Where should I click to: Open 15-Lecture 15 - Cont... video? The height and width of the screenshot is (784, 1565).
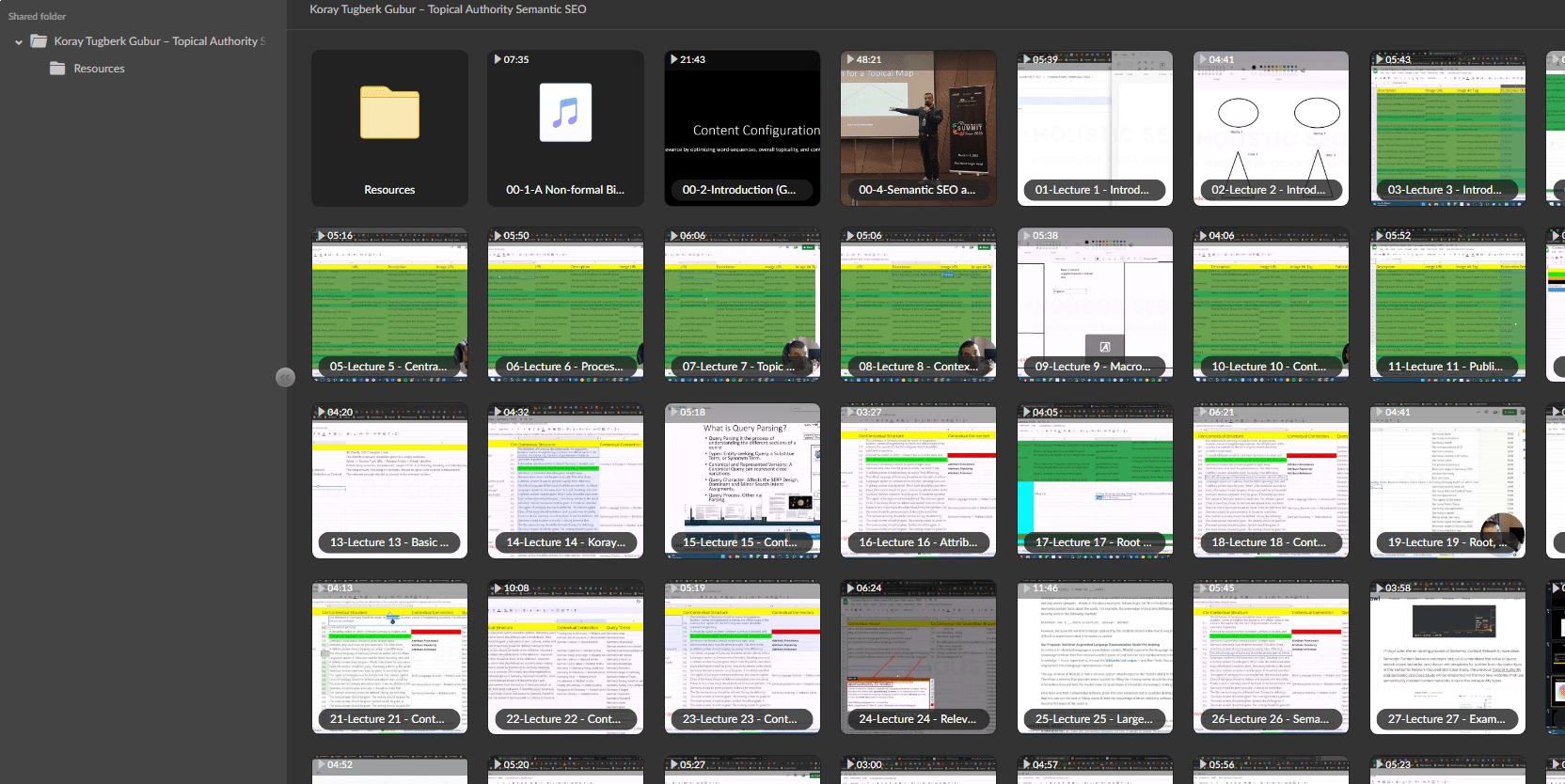tap(742, 481)
